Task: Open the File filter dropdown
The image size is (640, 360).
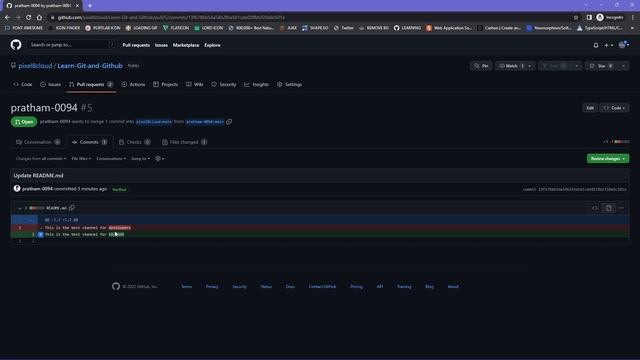Action: coord(81,158)
